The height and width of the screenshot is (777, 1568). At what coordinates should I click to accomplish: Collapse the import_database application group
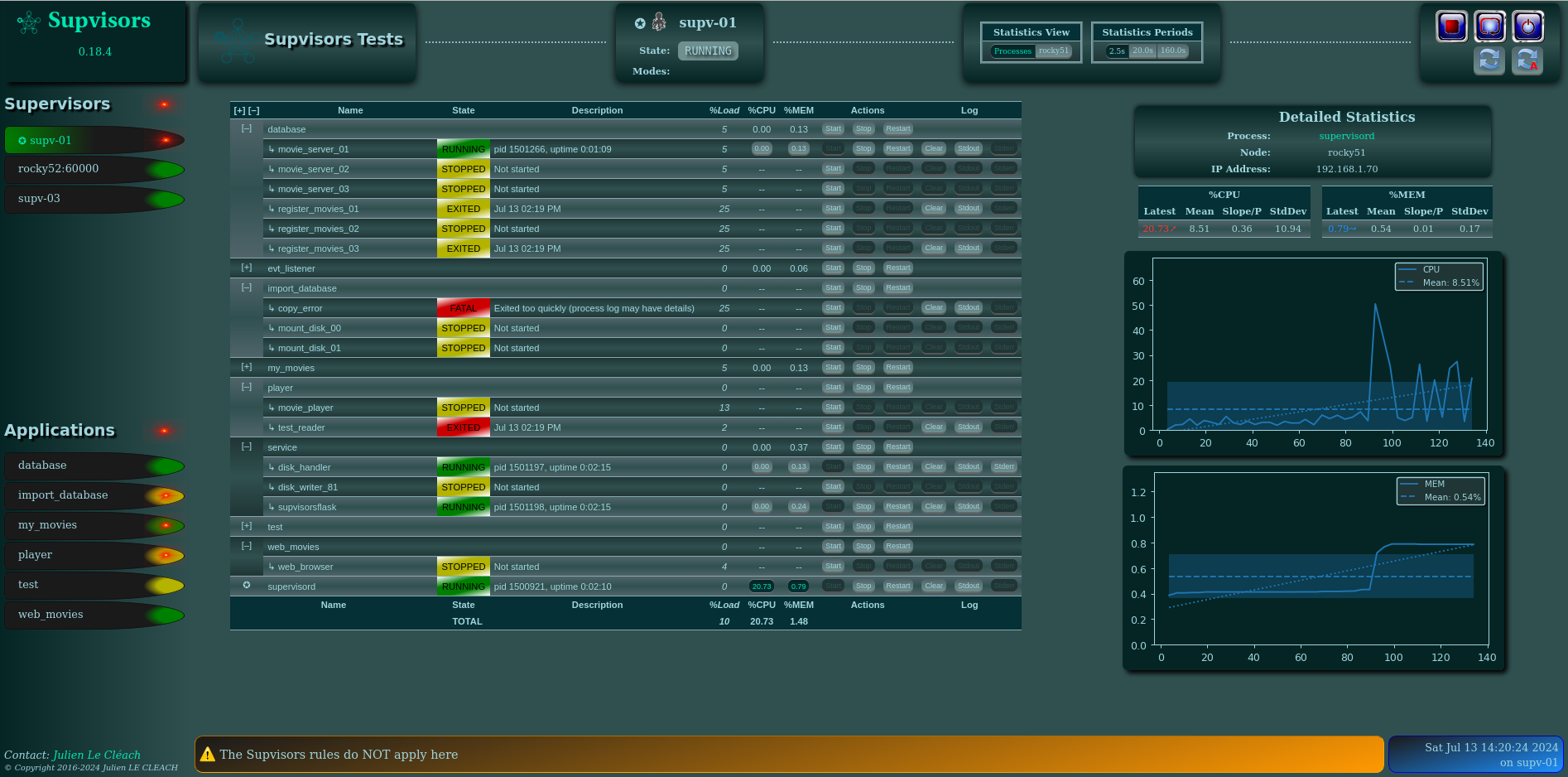[x=246, y=287]
